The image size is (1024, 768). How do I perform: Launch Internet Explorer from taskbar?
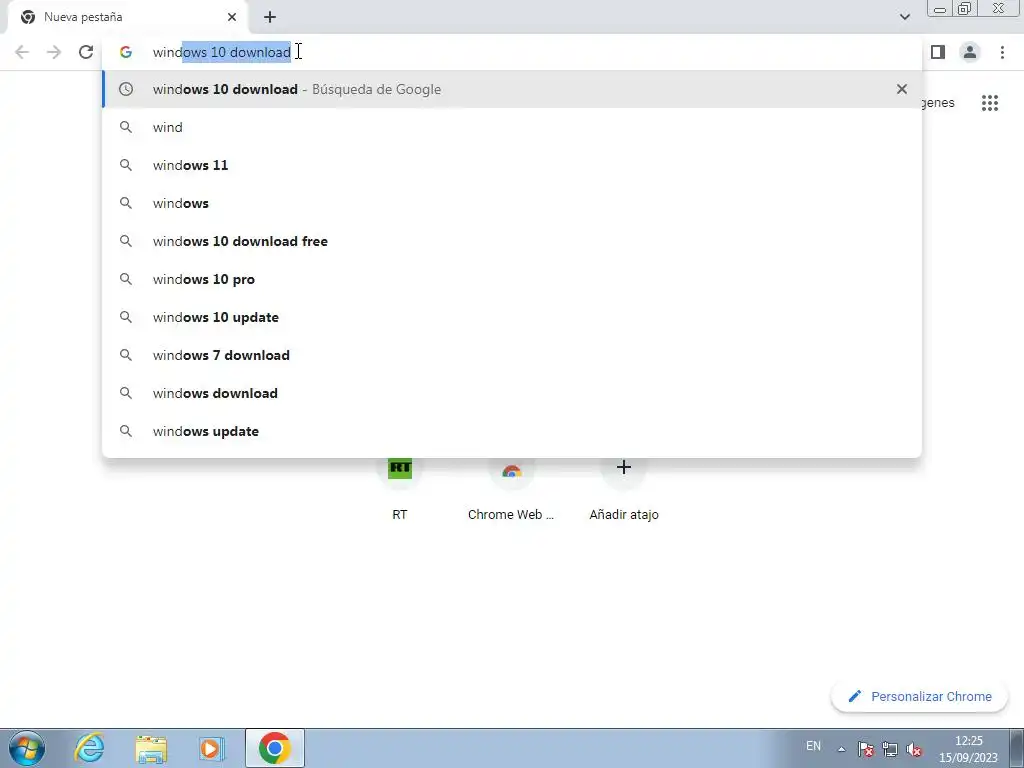tap(89, 748)
